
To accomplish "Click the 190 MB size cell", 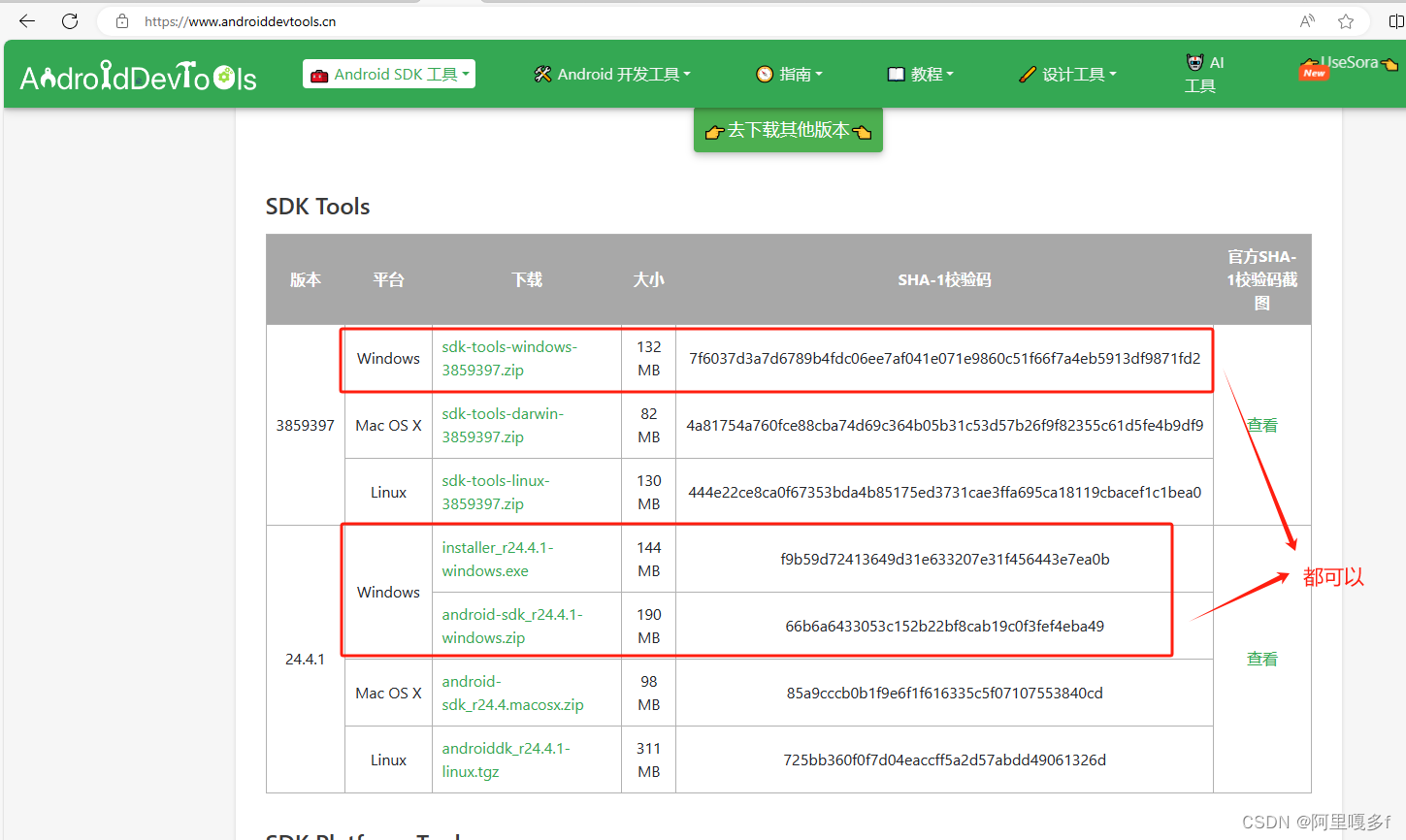I will click(x=648, y=626).
